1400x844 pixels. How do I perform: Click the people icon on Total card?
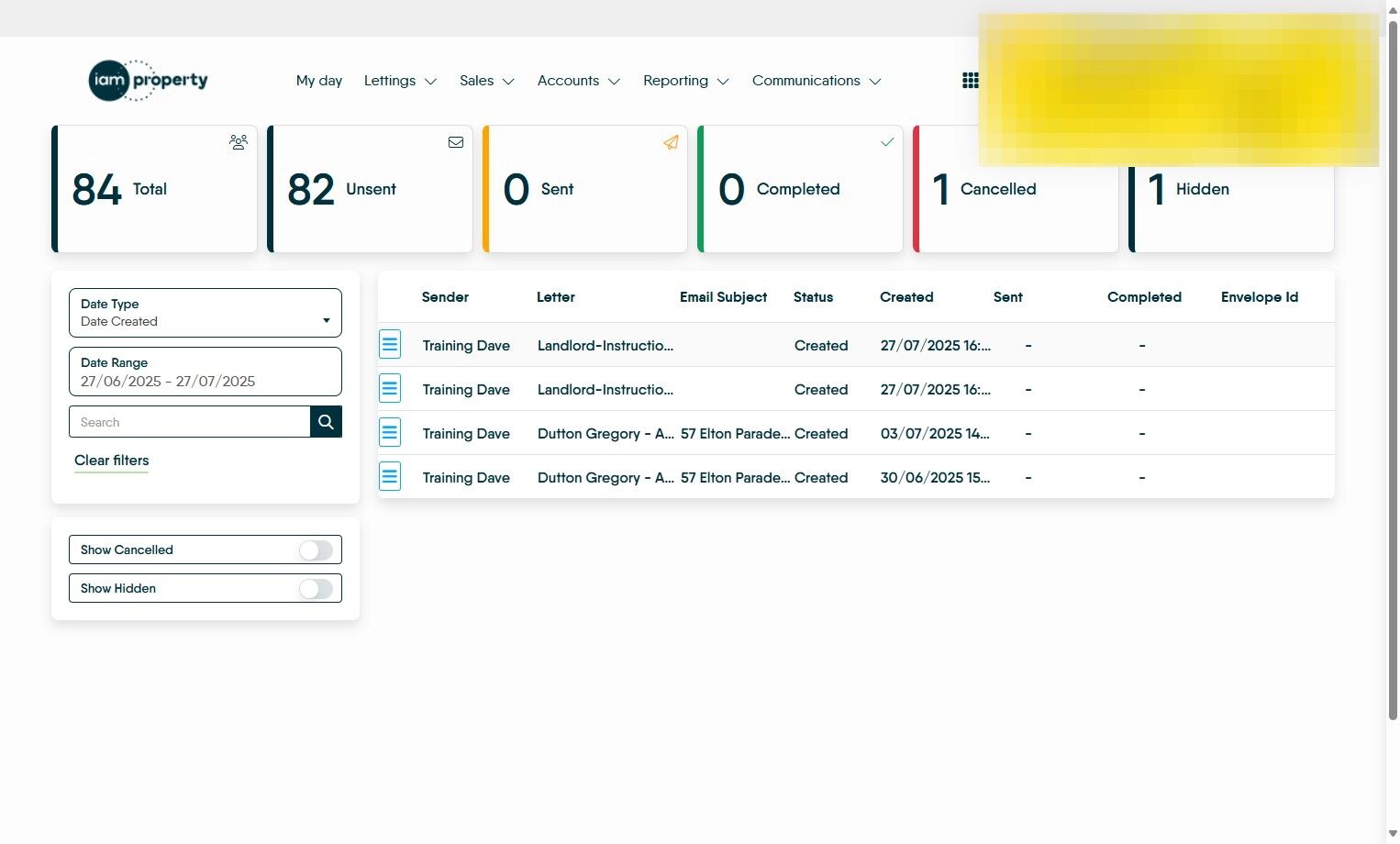click(x=239, y=142)
